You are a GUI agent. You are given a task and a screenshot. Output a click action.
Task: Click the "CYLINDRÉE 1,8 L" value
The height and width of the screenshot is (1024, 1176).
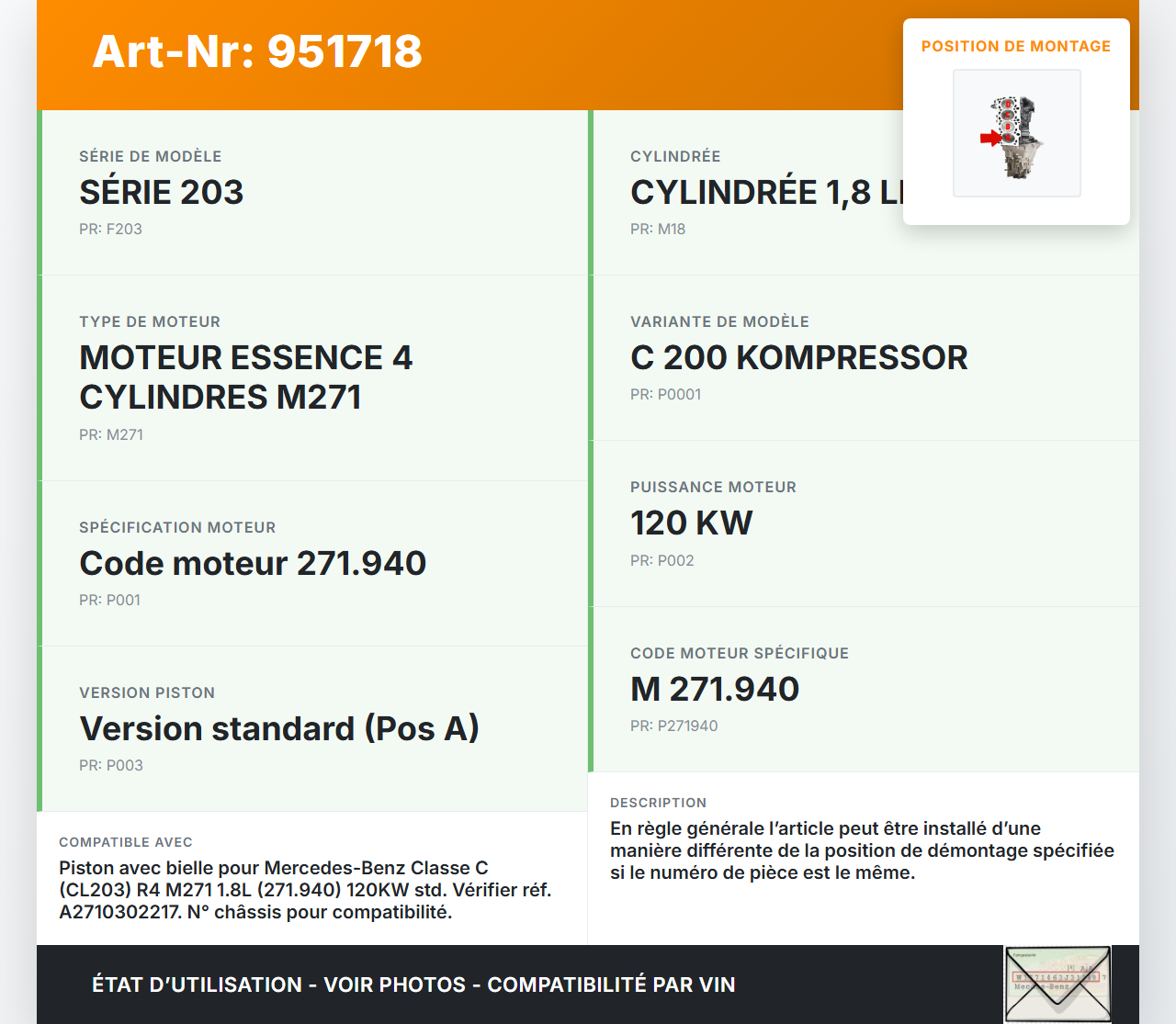tap(767, 192)
